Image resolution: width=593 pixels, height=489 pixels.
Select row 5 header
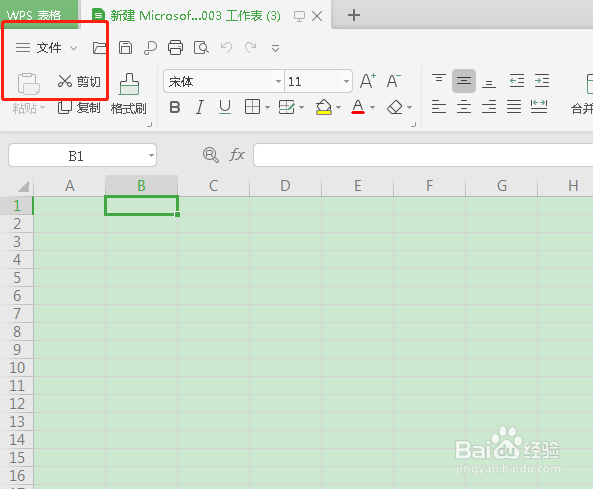(17, 278)
